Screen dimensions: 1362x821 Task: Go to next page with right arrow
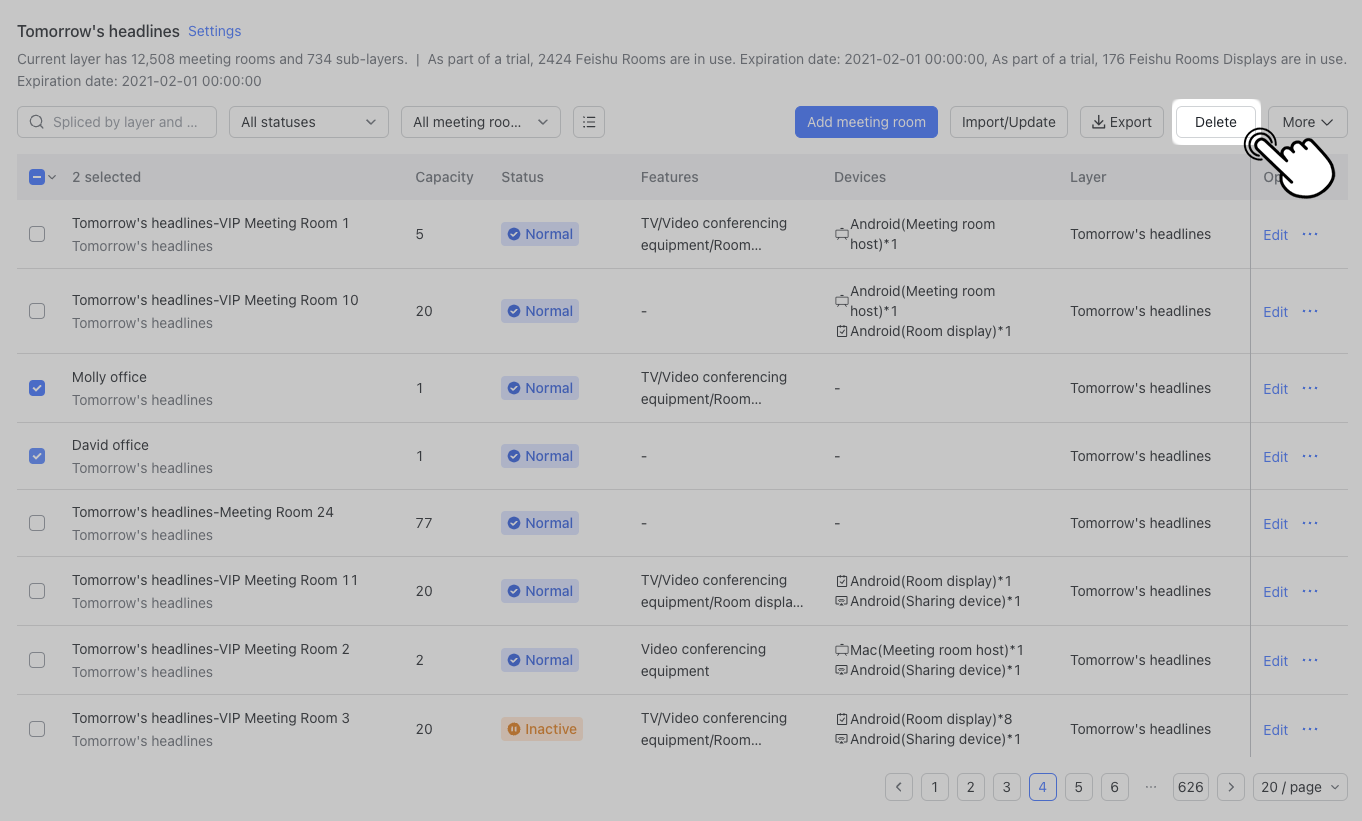coord(1231,787)
